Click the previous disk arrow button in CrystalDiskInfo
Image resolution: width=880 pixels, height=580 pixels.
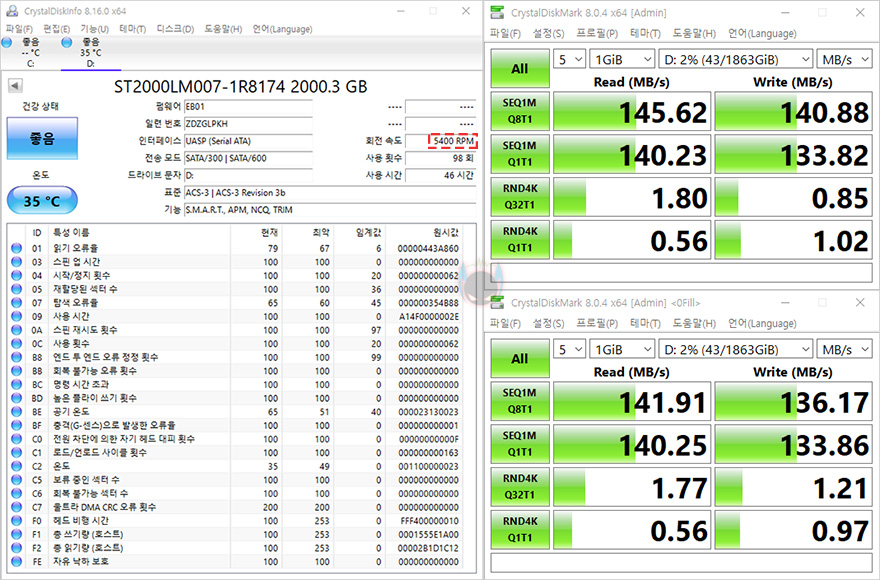[15, 86]
